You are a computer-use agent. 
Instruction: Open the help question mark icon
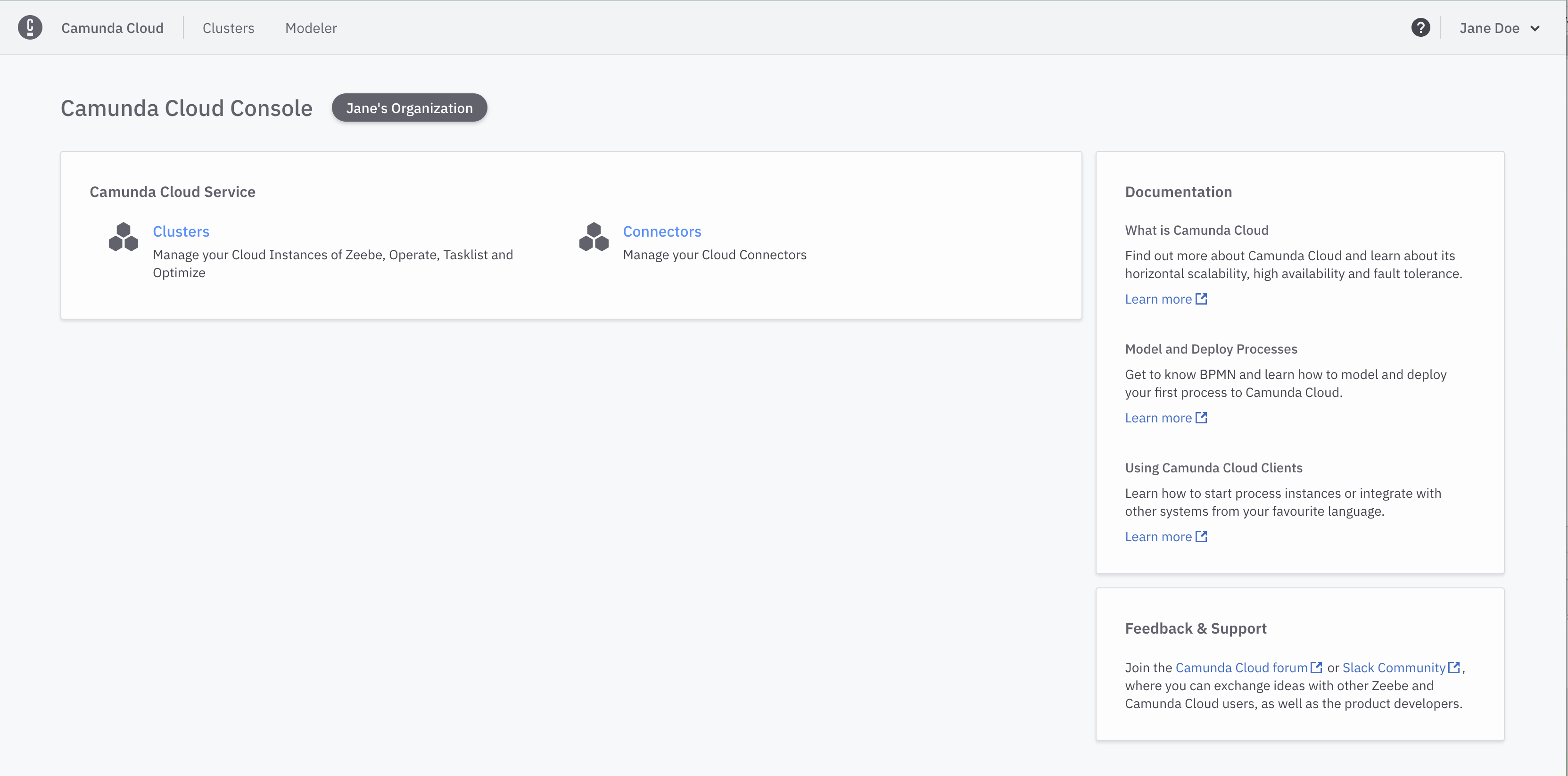click(x=1421, y=27)
